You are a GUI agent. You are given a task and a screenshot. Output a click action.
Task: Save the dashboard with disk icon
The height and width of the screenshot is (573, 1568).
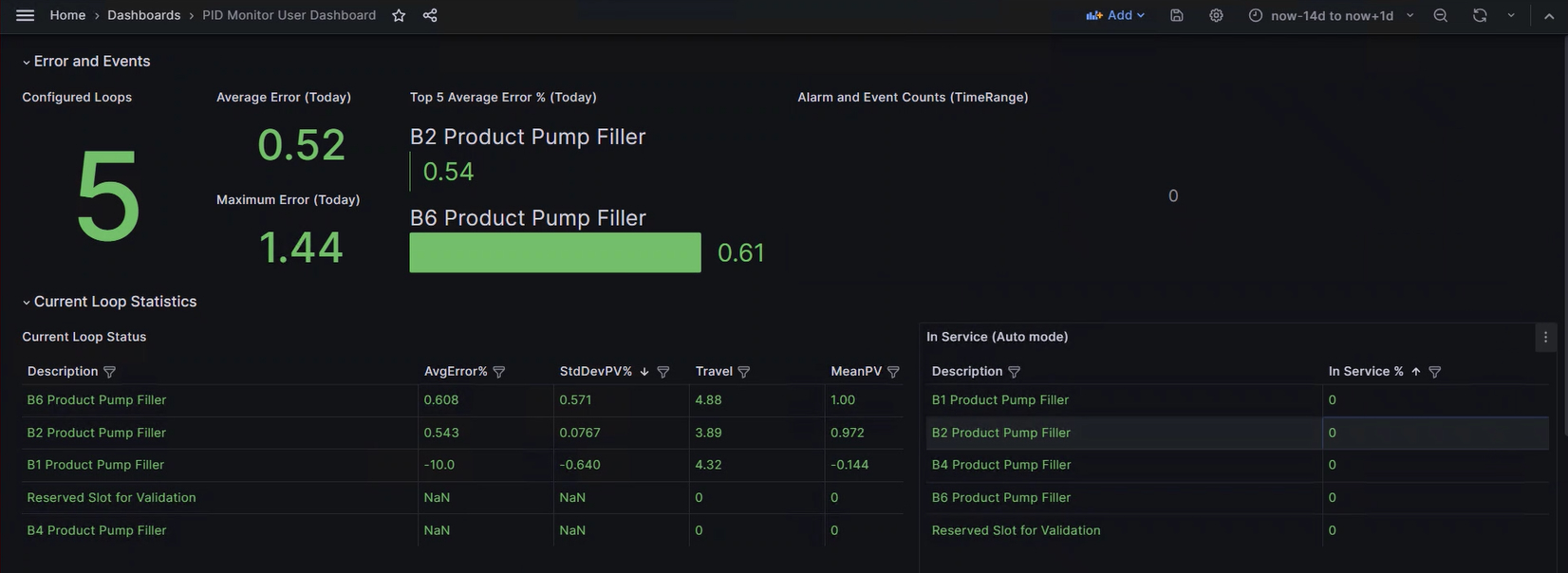pos(1177,15)
